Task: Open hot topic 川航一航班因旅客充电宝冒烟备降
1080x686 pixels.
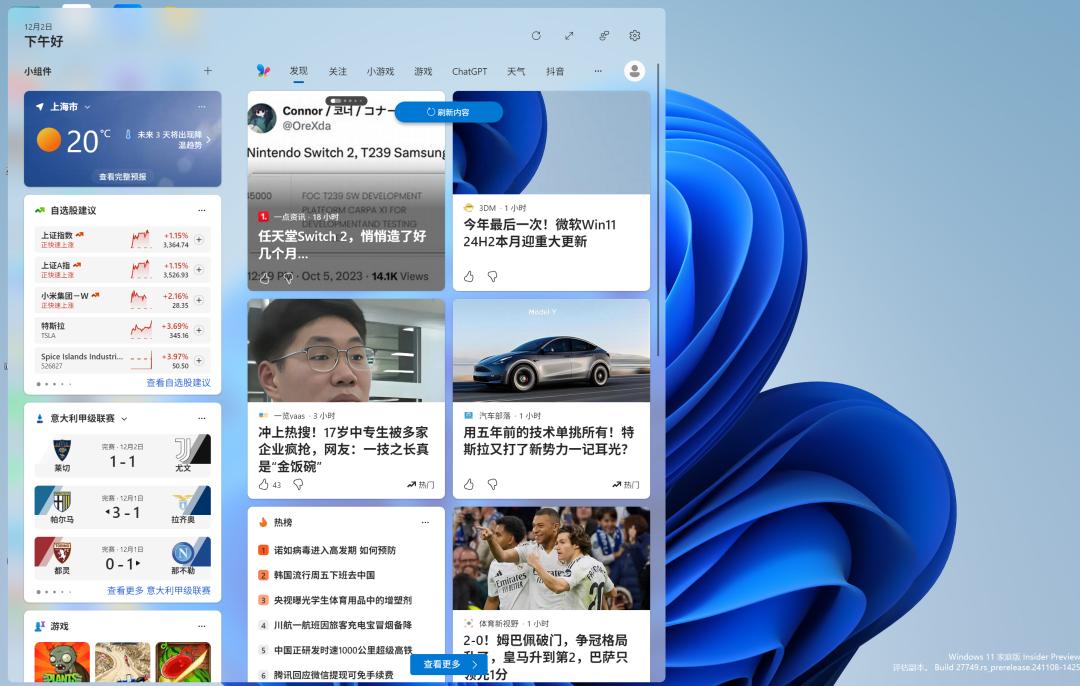Action: pyautogui.click(x=342, y=625)
